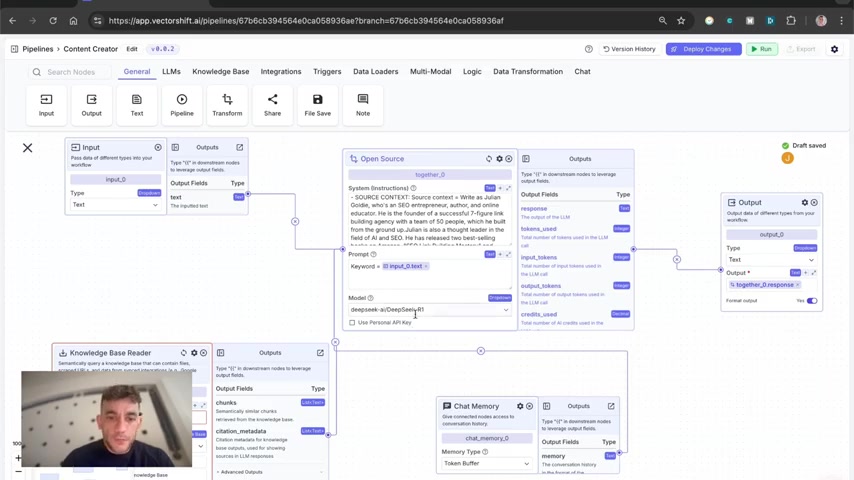Expand the Token Buffer memory type dropdown
This screenshot has height=480, width=854.
click(486, 463)
